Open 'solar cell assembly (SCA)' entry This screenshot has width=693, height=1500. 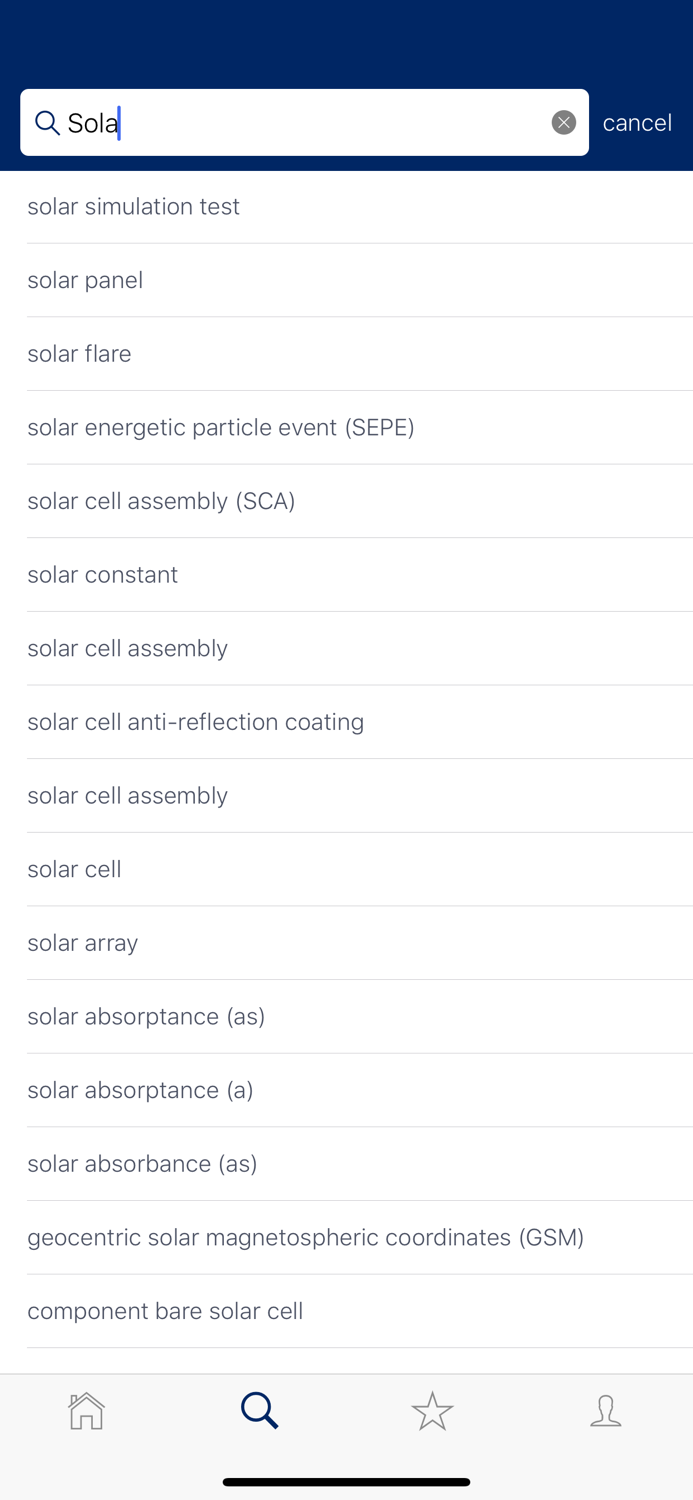coord(161,501)
